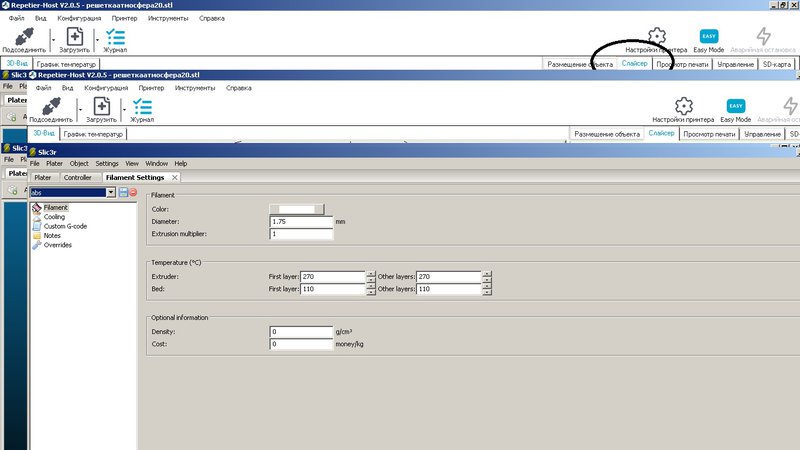Click the Diameter input field
Image resolution: width=800 pixels, height=450 pixels.
click(301, 221)
